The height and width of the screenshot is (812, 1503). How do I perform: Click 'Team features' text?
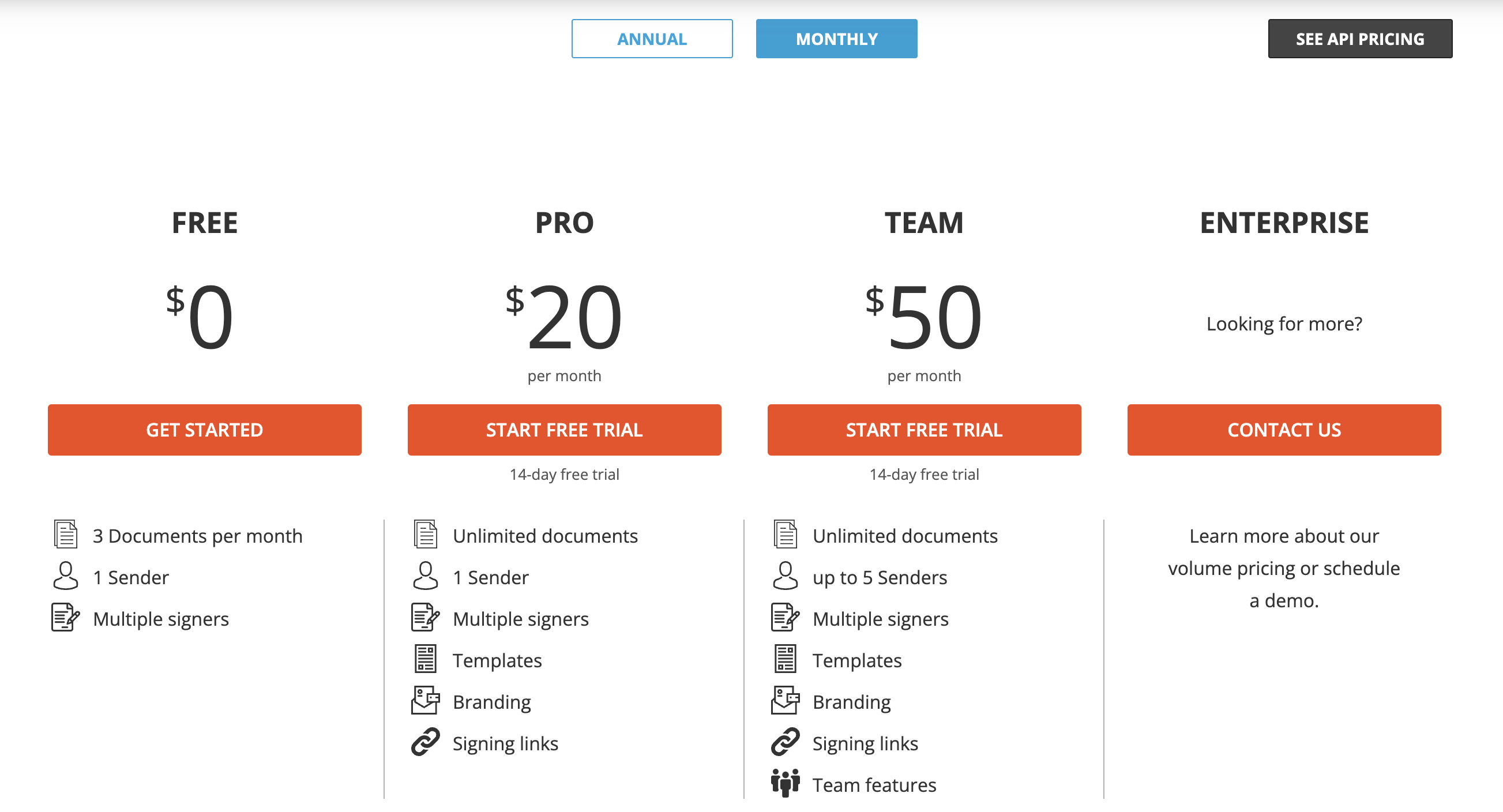[874, 784]
